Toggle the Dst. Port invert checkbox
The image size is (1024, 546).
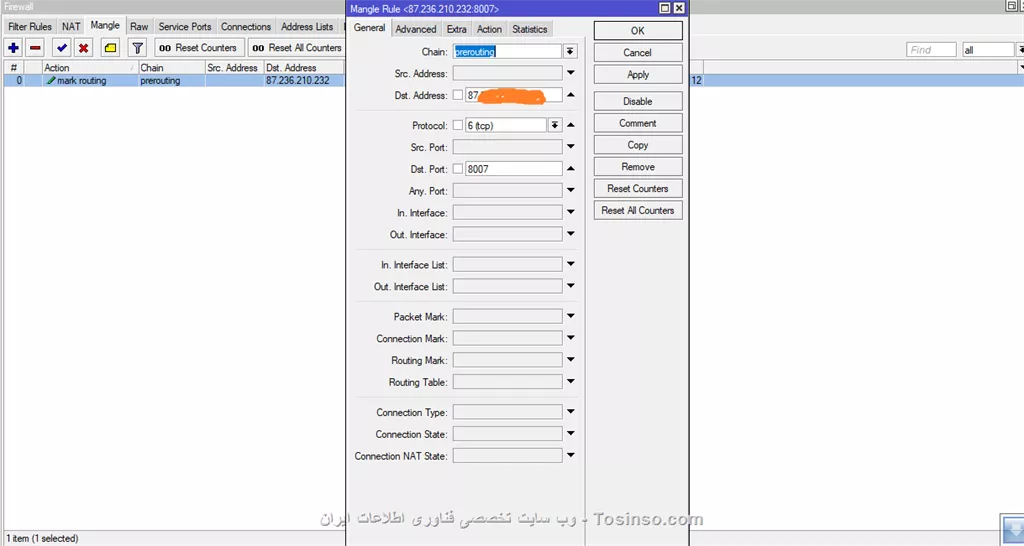click(x=458, y=169)
